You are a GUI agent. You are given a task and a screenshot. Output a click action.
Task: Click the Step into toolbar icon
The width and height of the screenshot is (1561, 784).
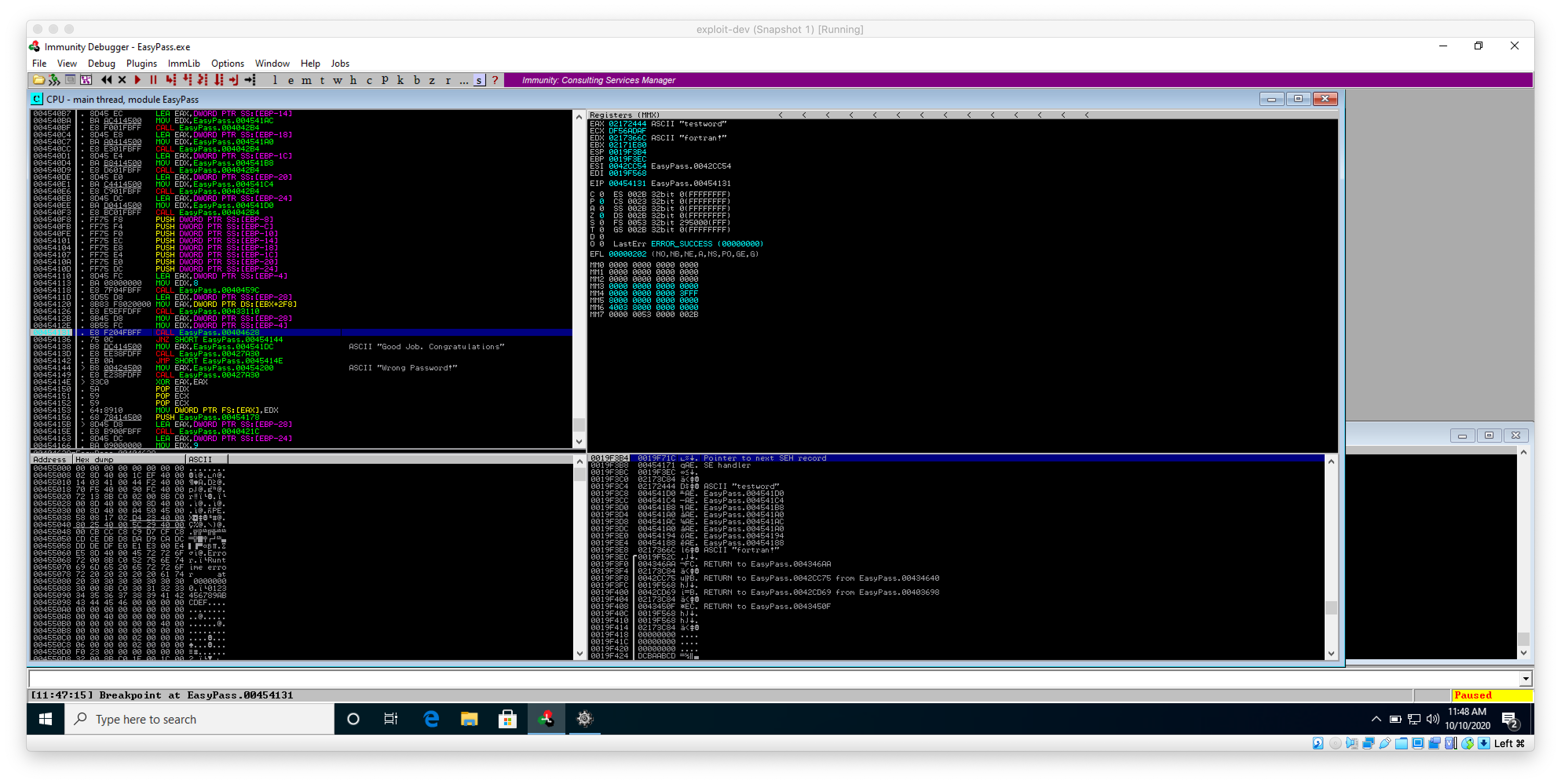(171, 80)
